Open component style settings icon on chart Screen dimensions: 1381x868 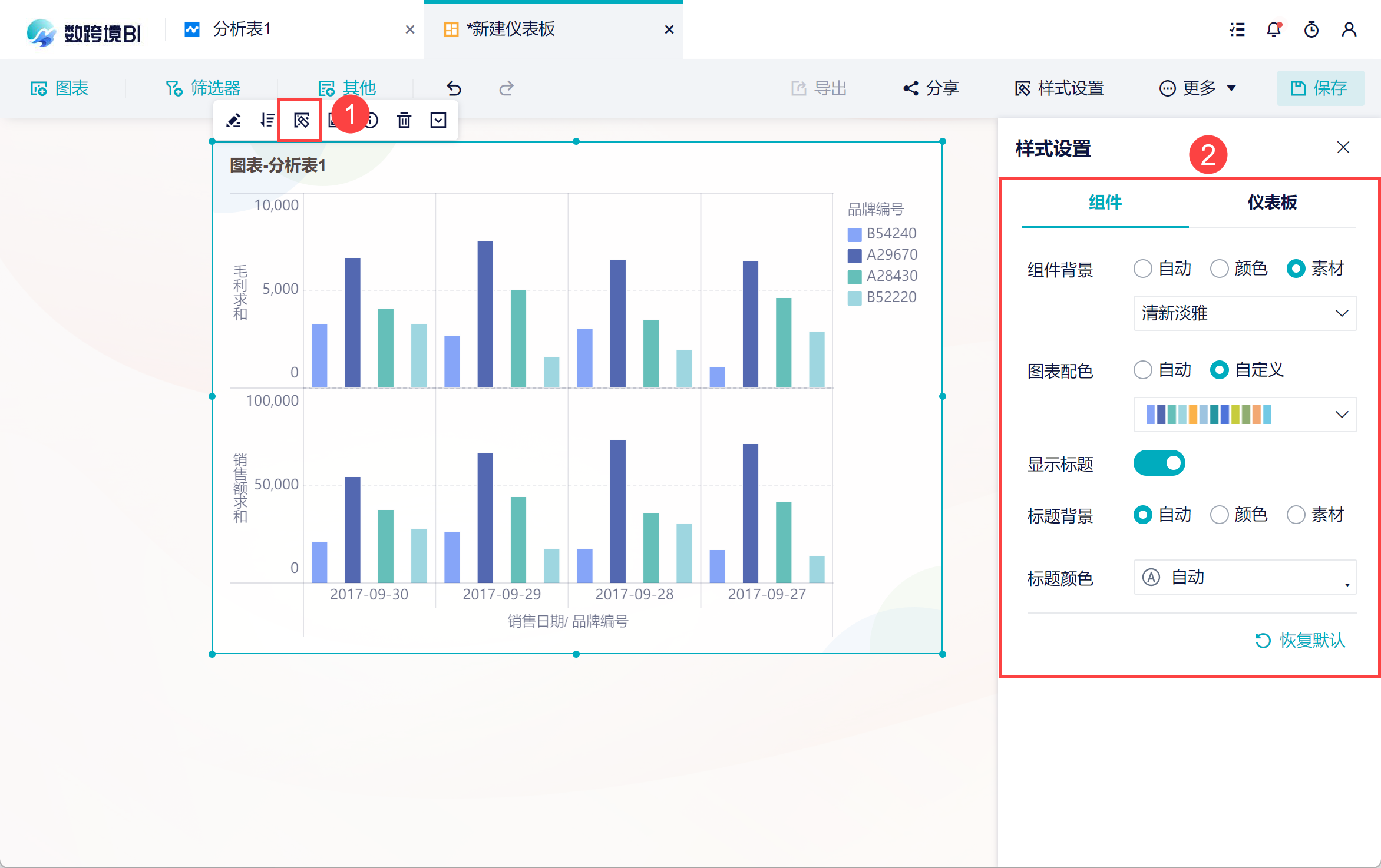(300, 121)
